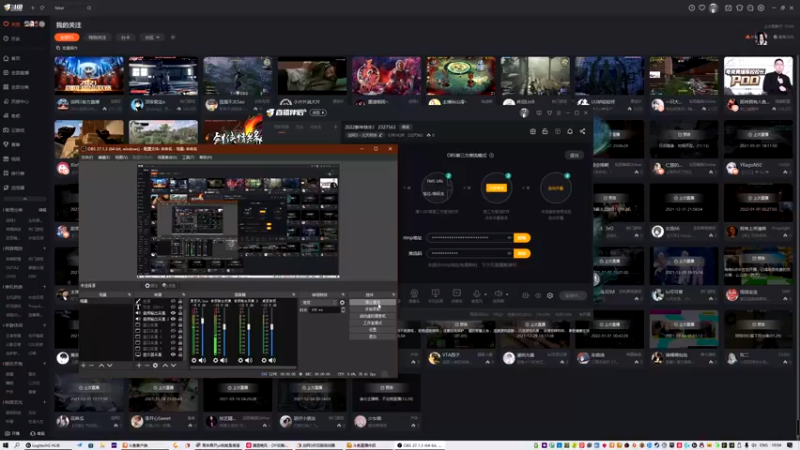This screenshot has width=800, height=450.
Task: Click the orange copy button beside rtmp address
Action: tap(521, 237)
